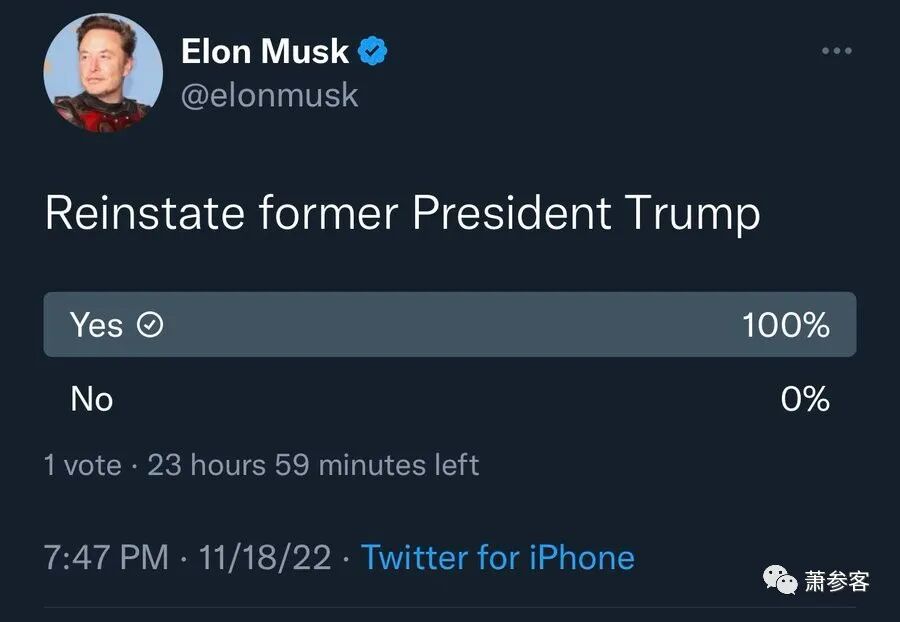Viewport: 900px width, 622px height.
Task: Select the Yes poll option
Action: pos(450,325)
